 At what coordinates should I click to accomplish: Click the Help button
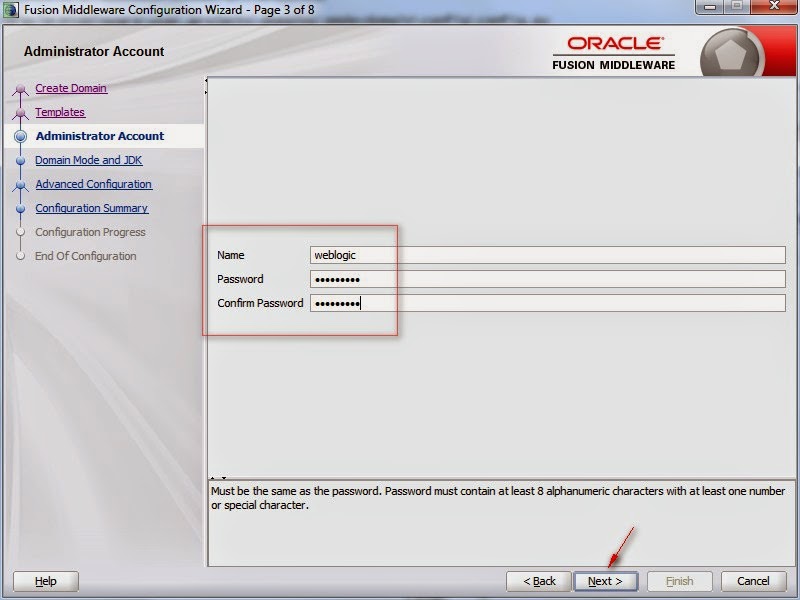(x=46, y=581)
